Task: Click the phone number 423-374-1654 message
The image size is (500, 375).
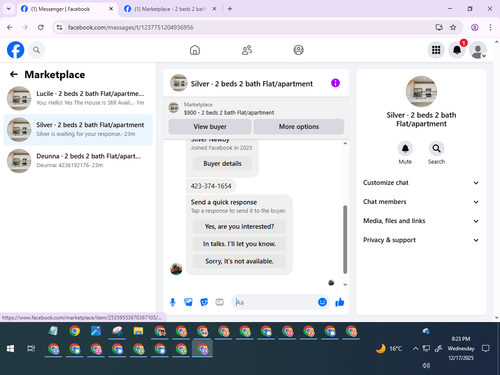Action: (x=211, y=186)
